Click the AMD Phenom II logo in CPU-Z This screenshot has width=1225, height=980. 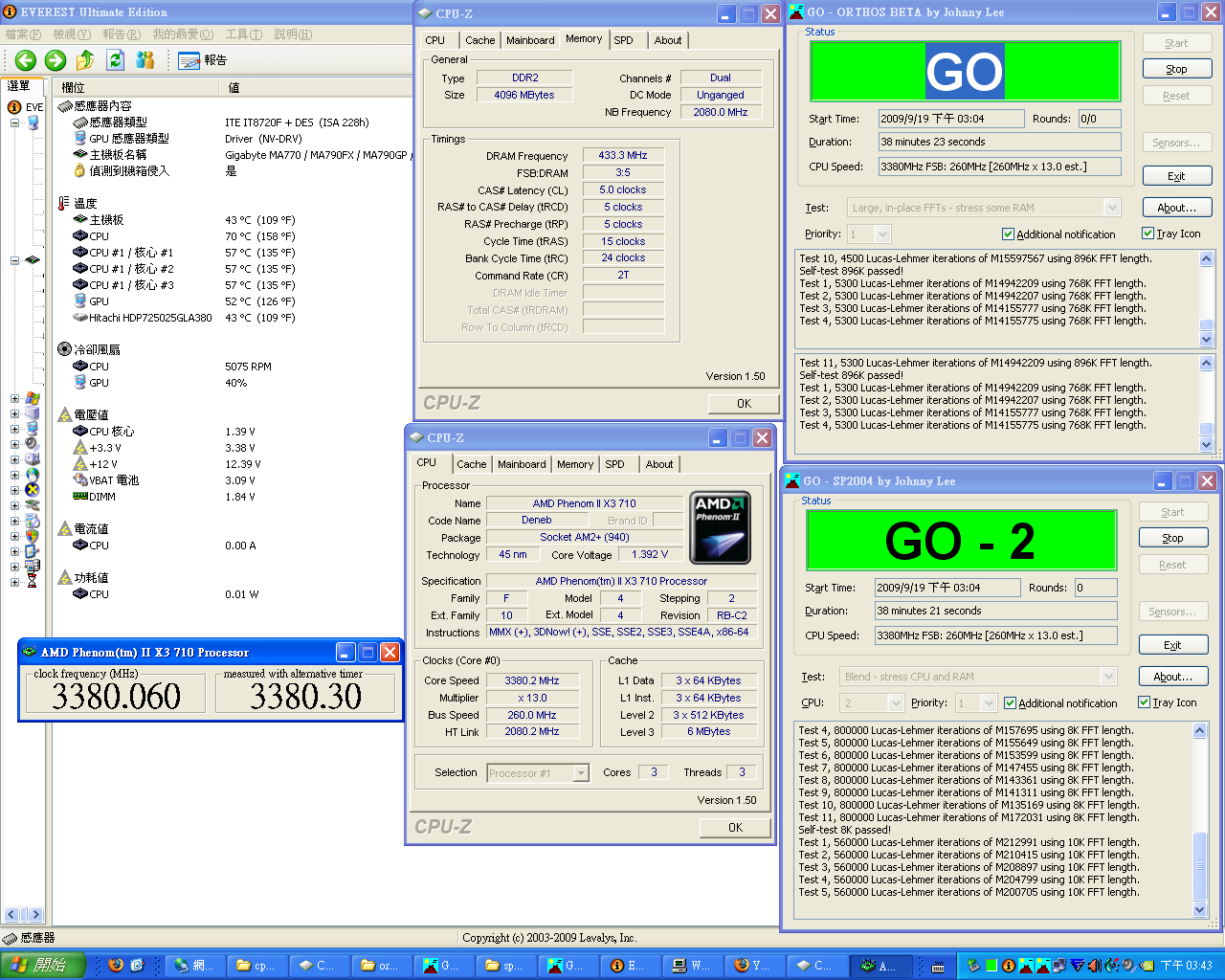tap(720, 527)
